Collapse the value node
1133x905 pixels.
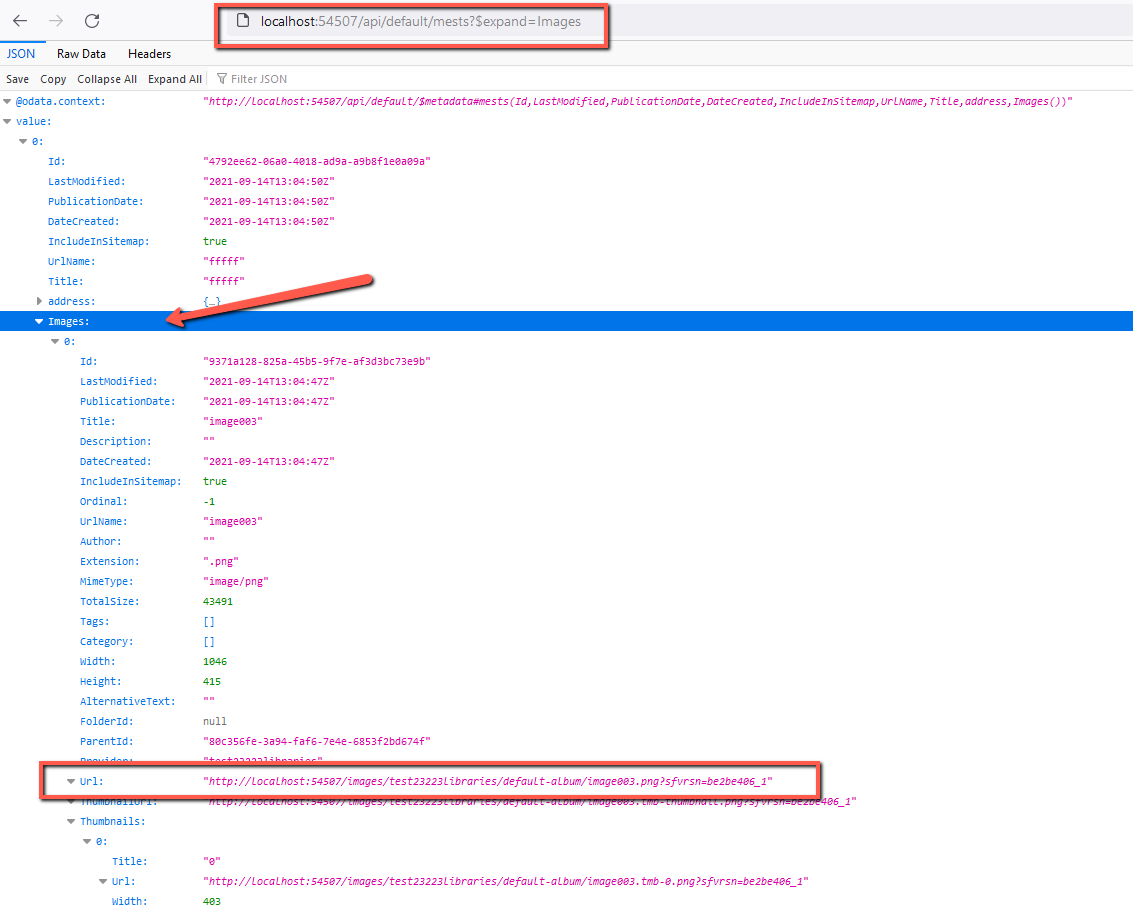7,121
